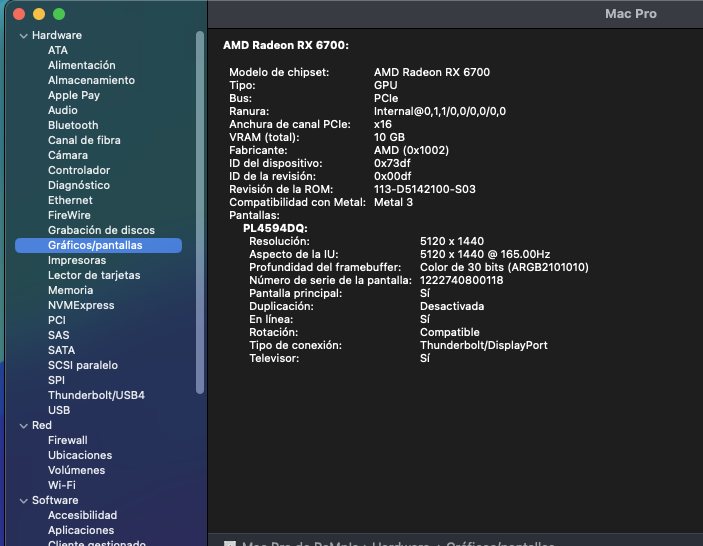703x546 pixels.
Task: Collapse the Software section chevron
Action: 24,501
